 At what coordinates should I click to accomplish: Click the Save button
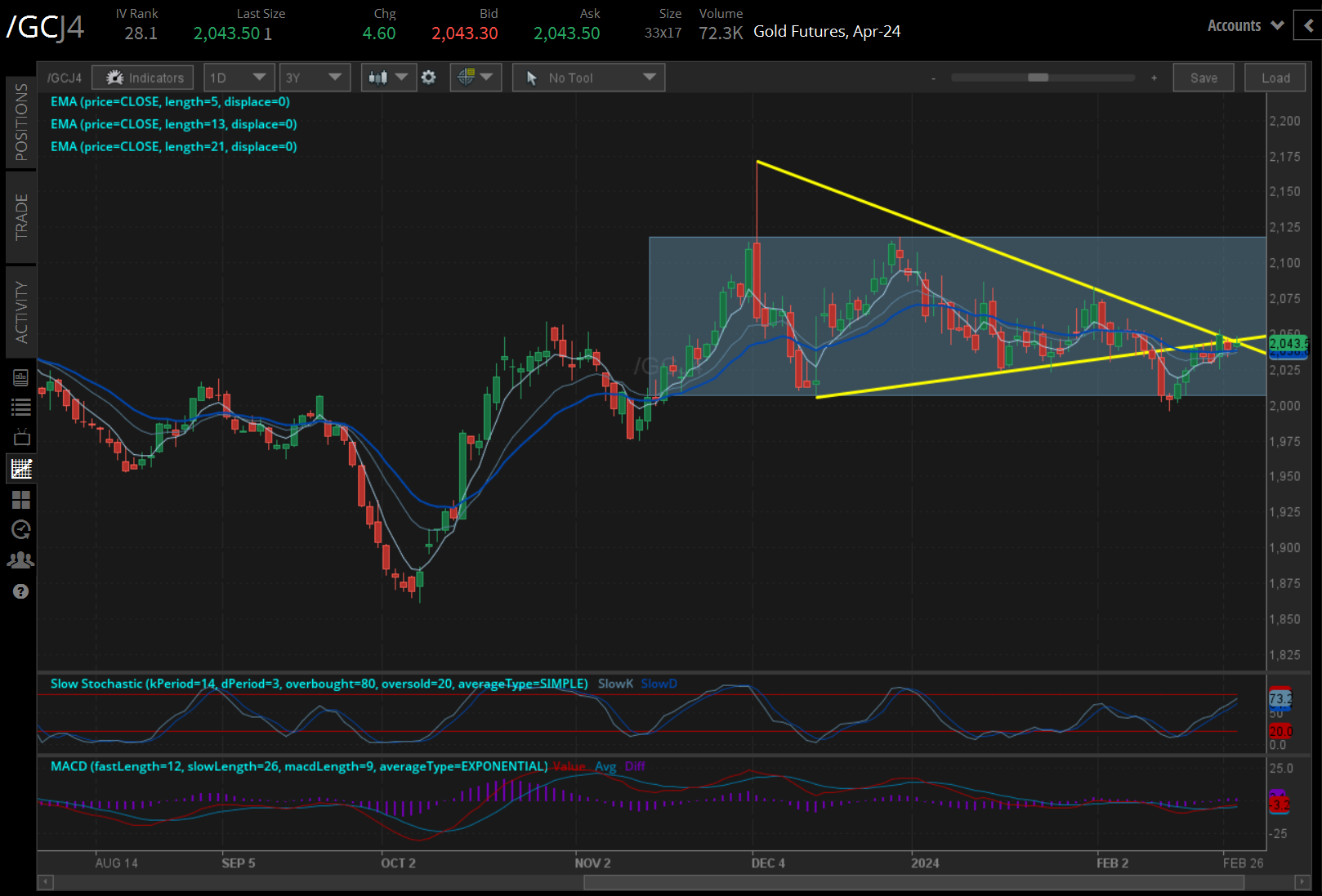pyautogui.click(x=1204, y=77)
